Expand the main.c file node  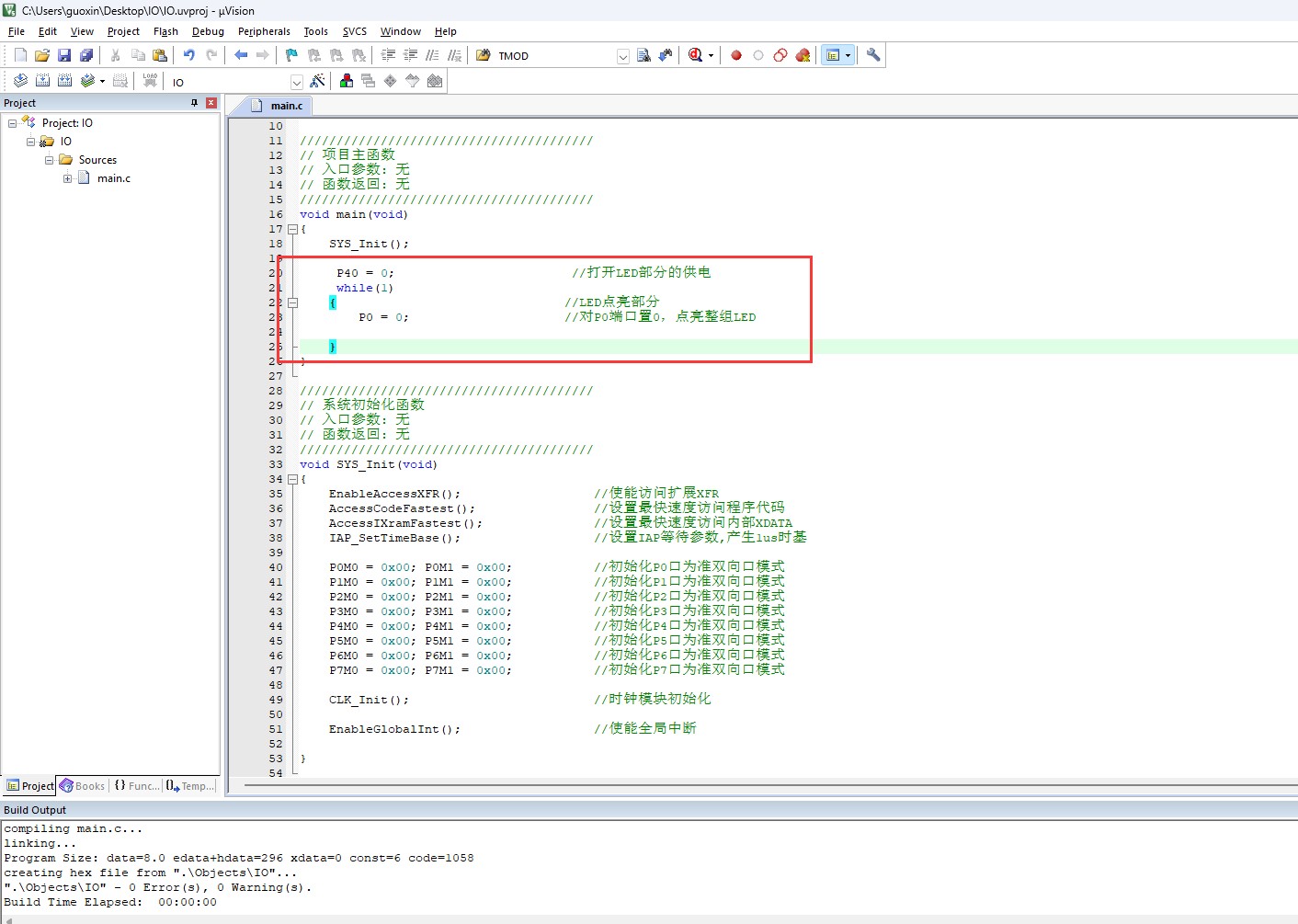(x=67, y=178)
